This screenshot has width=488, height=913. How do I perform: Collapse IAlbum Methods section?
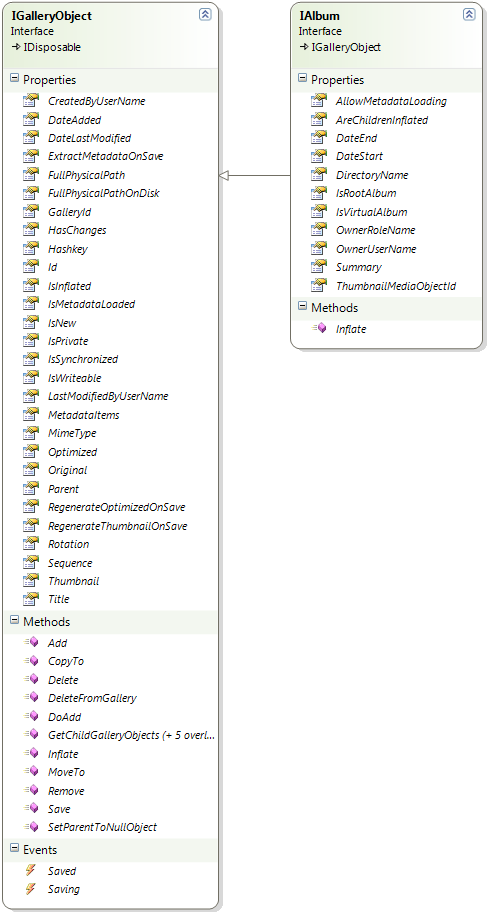[x=302, y=306]
